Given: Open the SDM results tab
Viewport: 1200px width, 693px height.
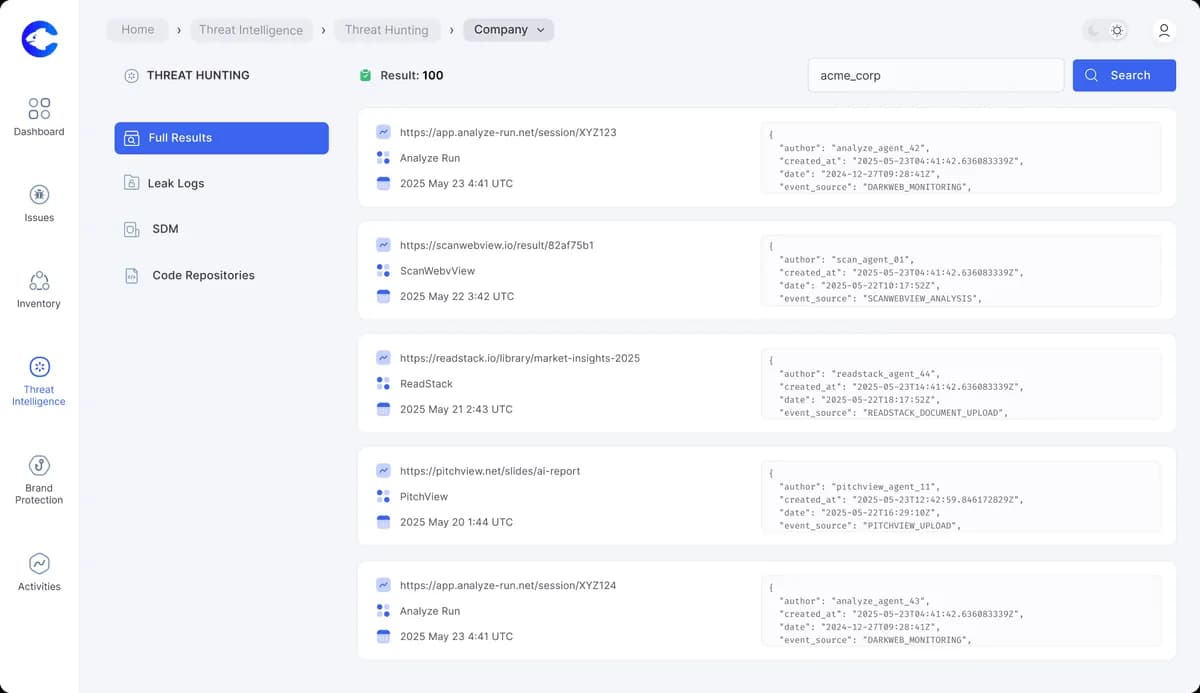Looking at the screenshot, I should click(164, 229).
